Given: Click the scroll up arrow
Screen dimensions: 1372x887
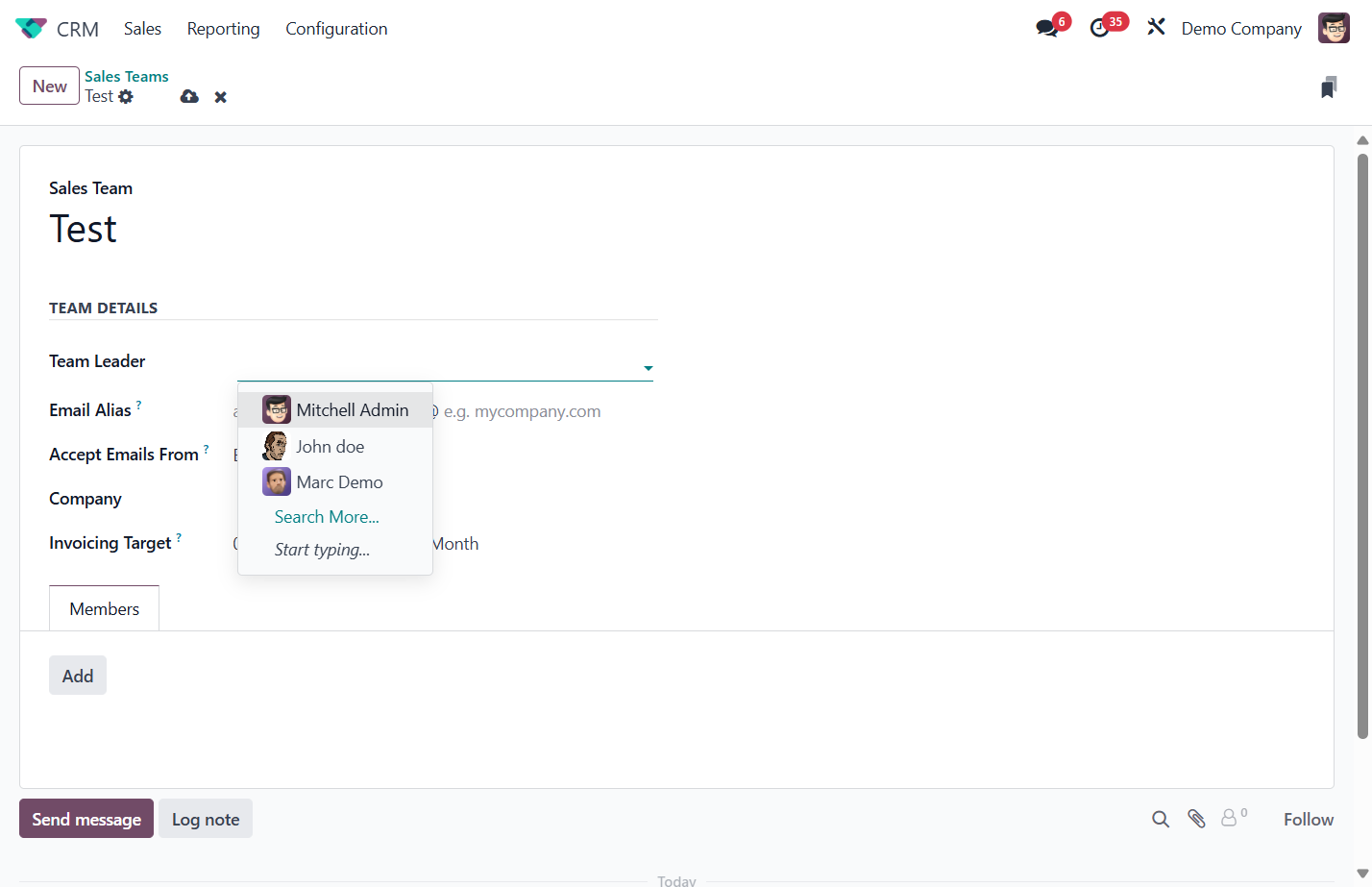Looking at the screenshot, I should [1362, 140].
